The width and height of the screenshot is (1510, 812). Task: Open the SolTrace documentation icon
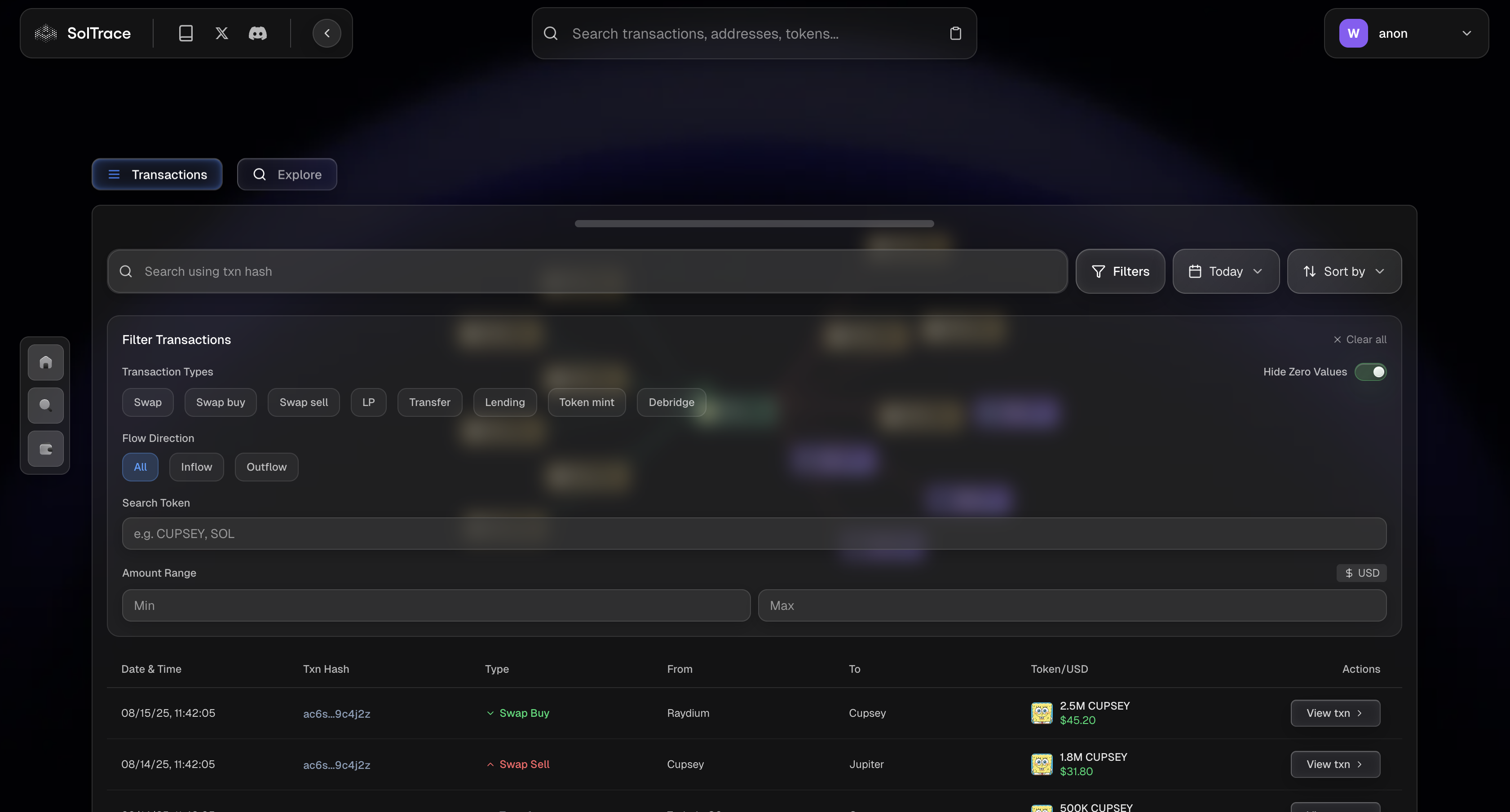coord(185,33)
